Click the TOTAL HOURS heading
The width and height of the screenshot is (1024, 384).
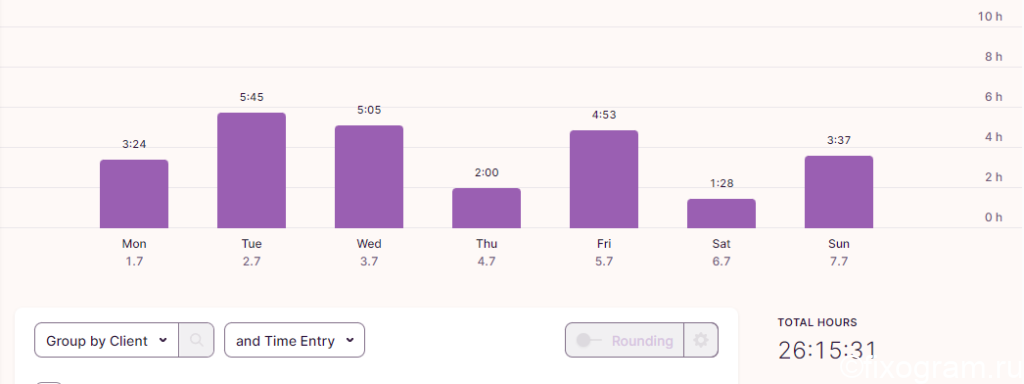[x=817, y=322]
